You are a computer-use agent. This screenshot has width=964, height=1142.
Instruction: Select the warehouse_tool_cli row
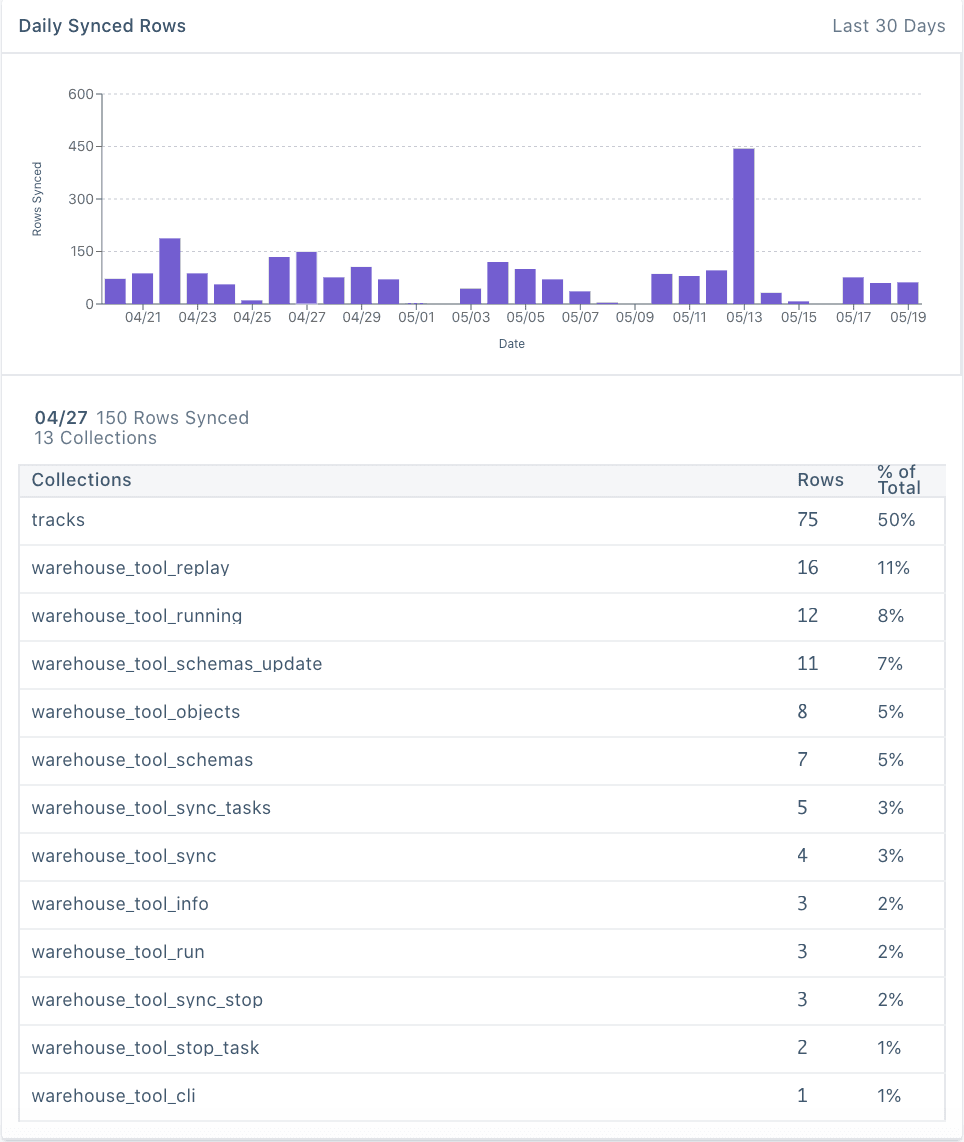[113, 1096]
